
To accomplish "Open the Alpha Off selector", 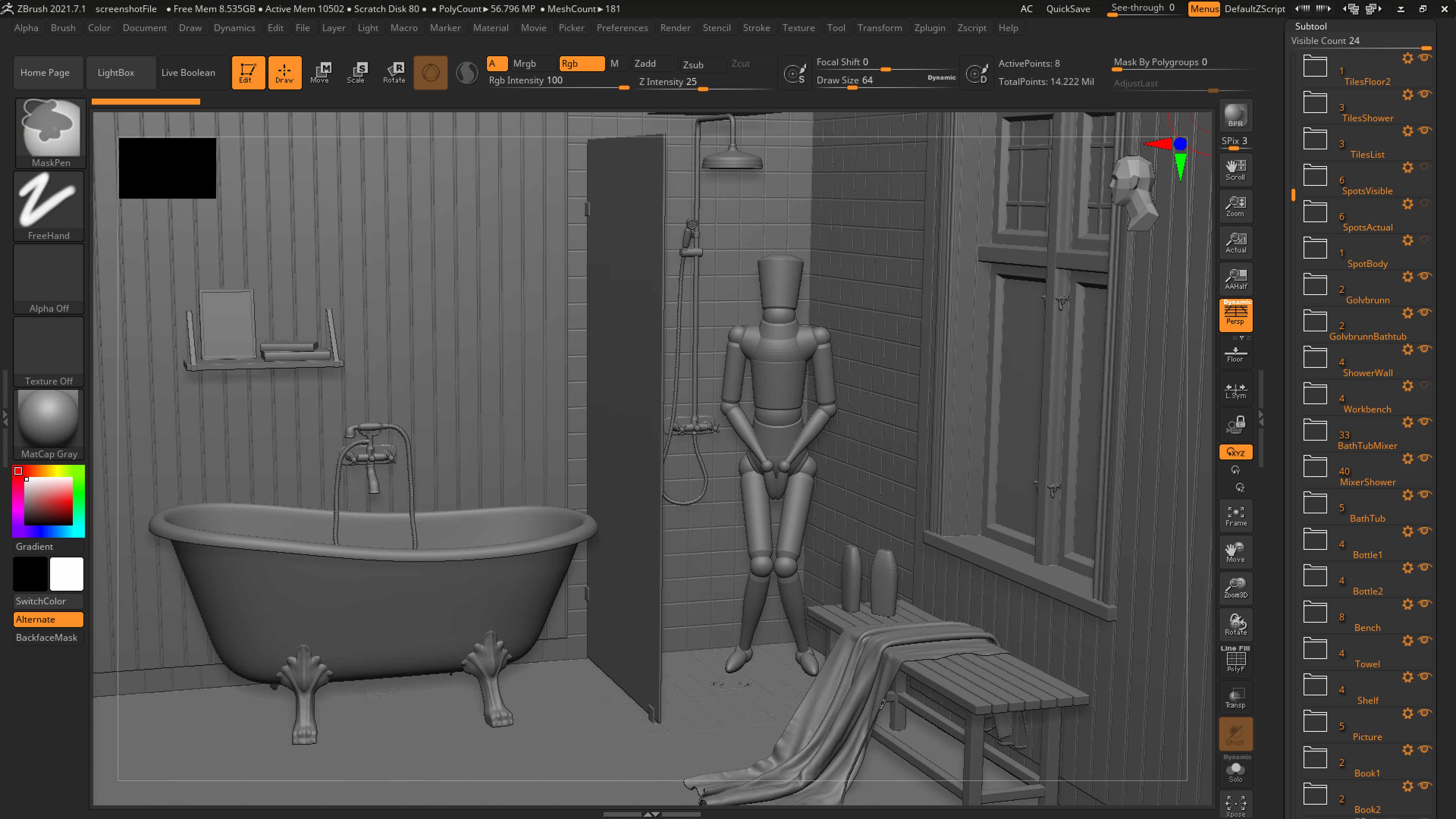I will tap(49, 279).
